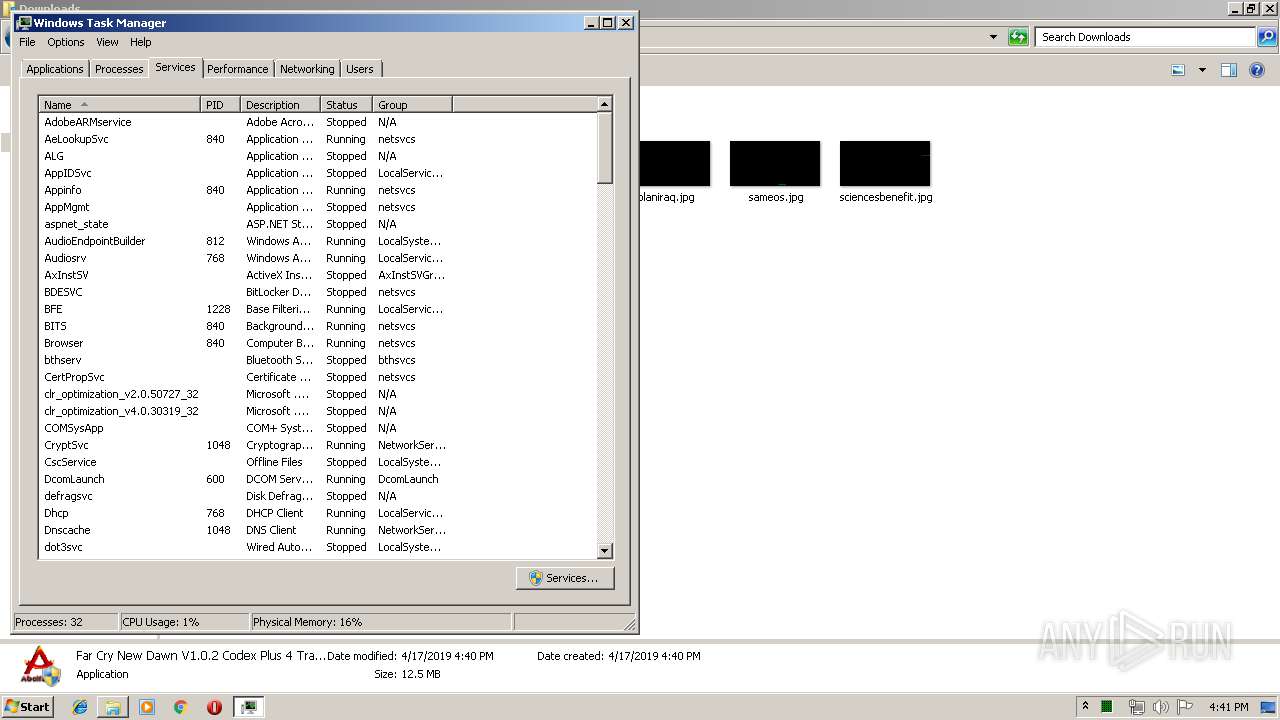Screen dimensions: 1280x720
Task: Sort by Description column header
Action: coord(281,104)
